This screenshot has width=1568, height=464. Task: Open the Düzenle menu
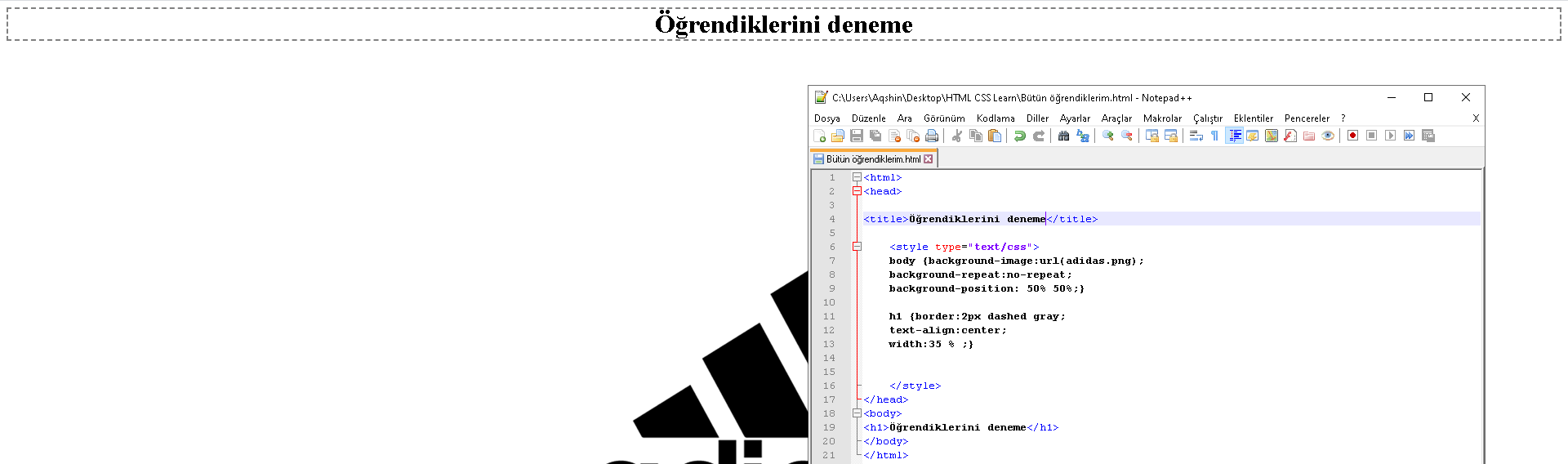[869, 118]
